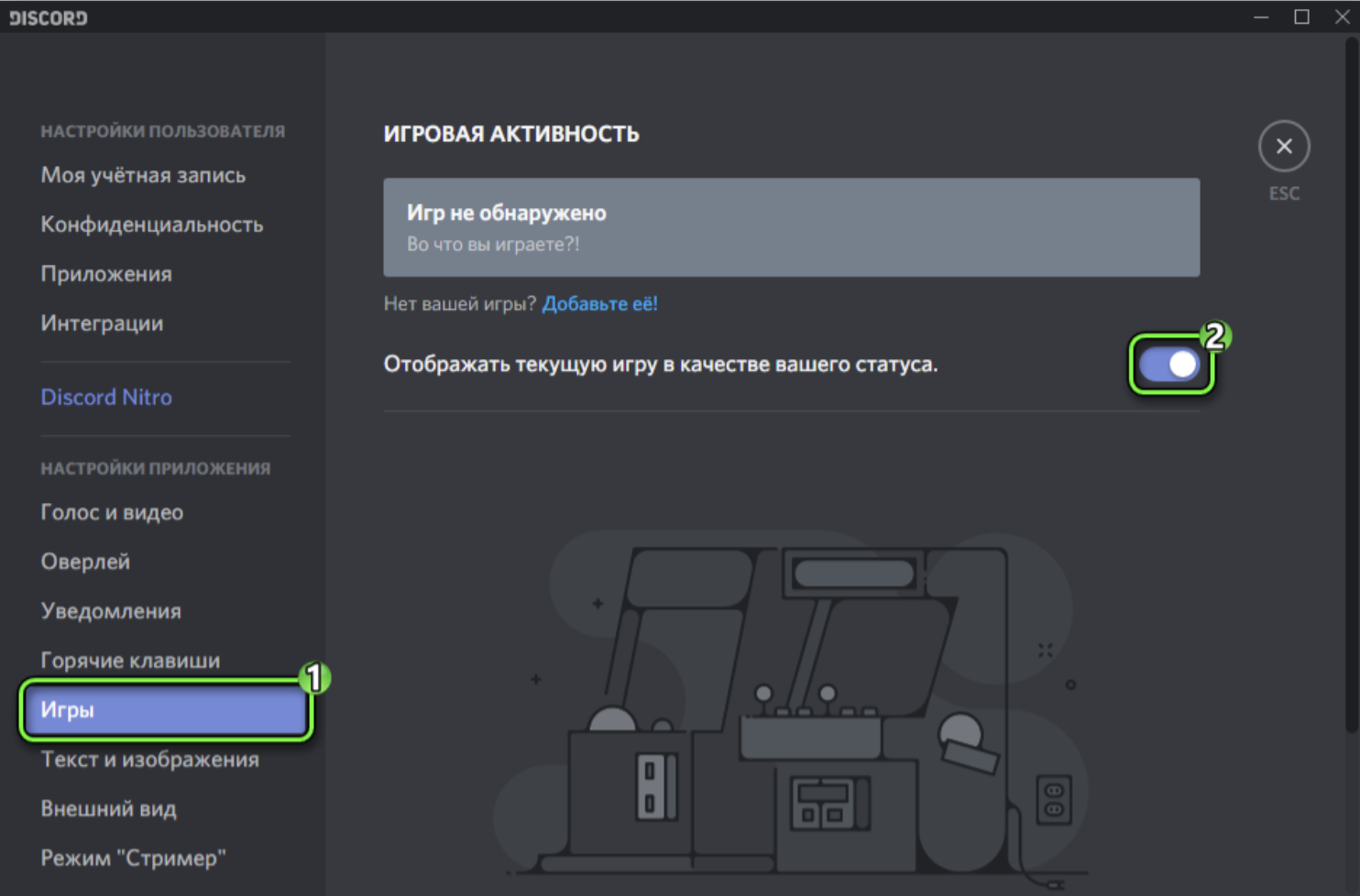Open Discord Nitro page
The image size is (1360, 896).
click(x=106, y=397)
